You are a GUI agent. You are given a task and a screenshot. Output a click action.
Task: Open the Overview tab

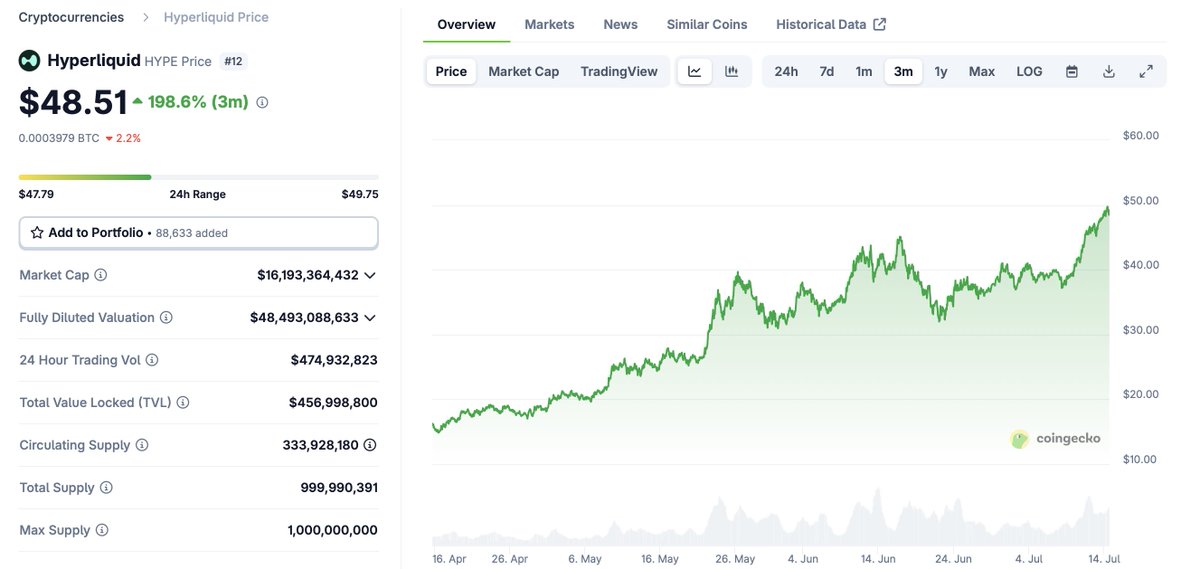466,24
